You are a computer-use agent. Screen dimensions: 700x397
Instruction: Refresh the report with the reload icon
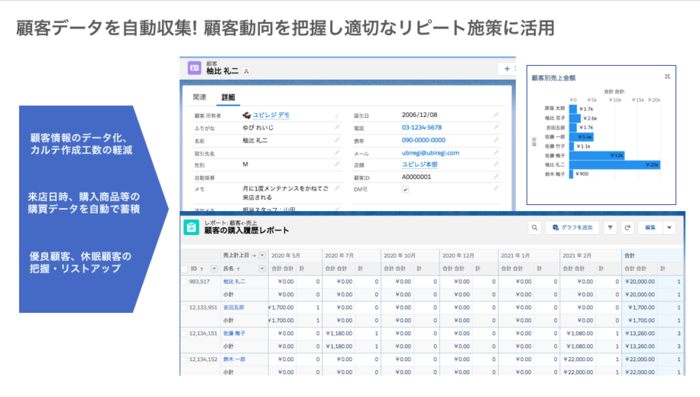627,228
